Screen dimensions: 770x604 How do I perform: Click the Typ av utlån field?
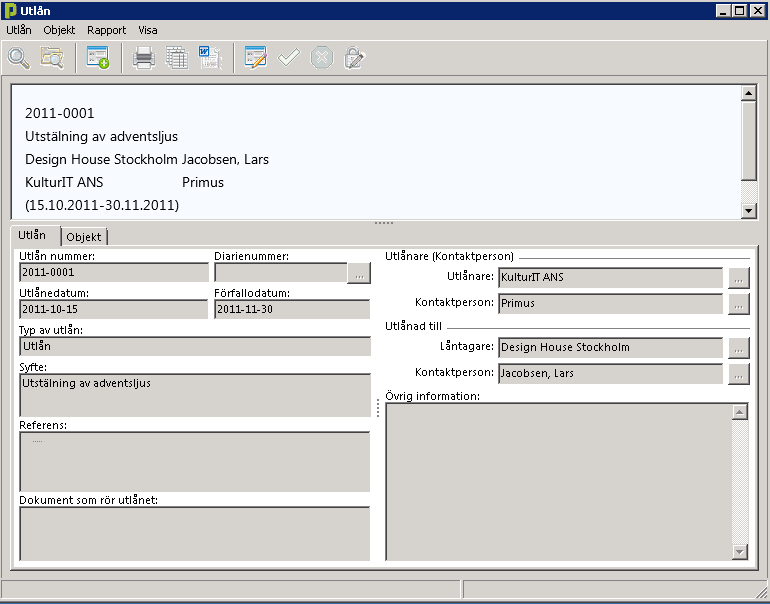coord(195,346)
